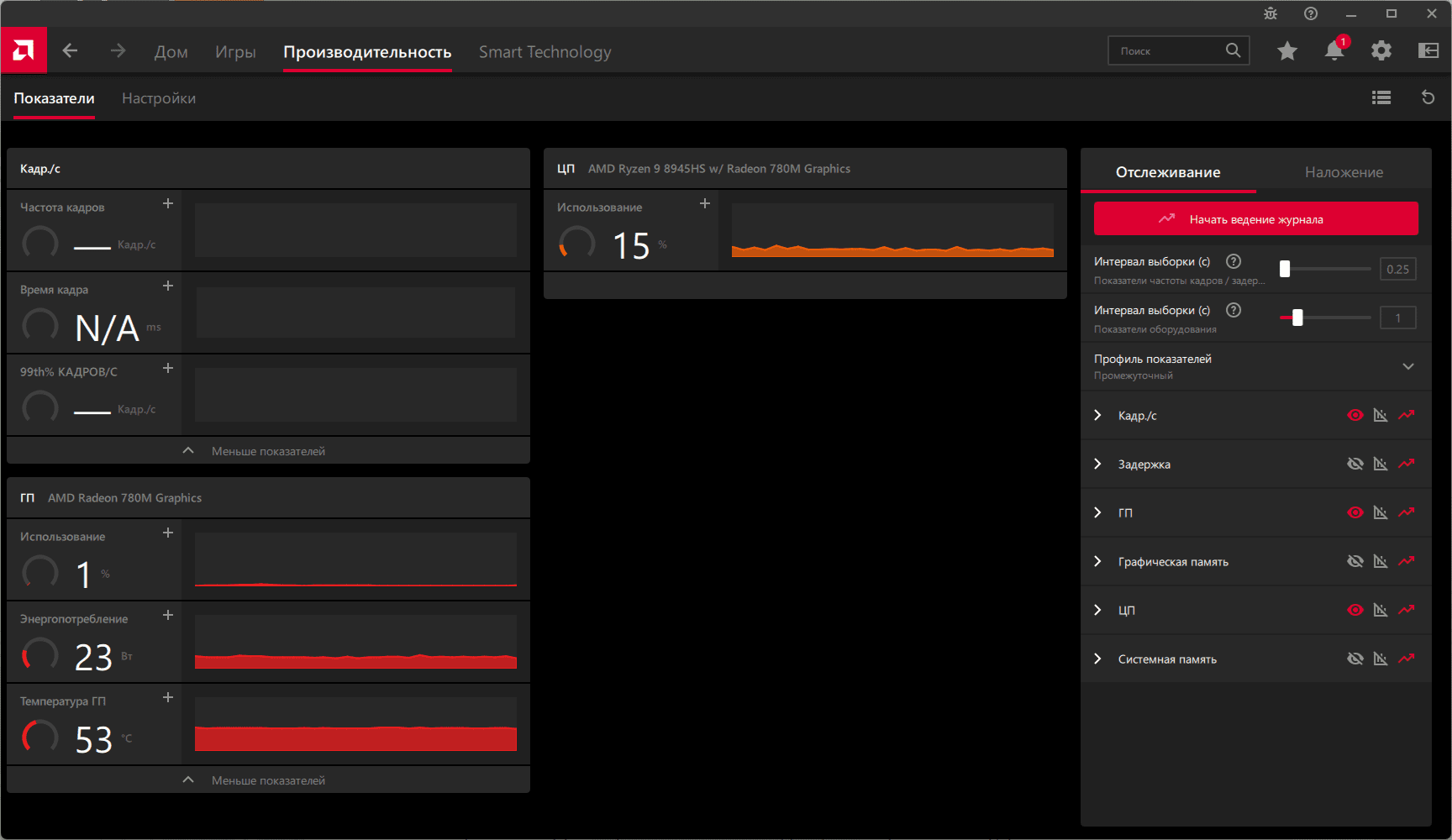Go back with the left arrow

point(70,51)
